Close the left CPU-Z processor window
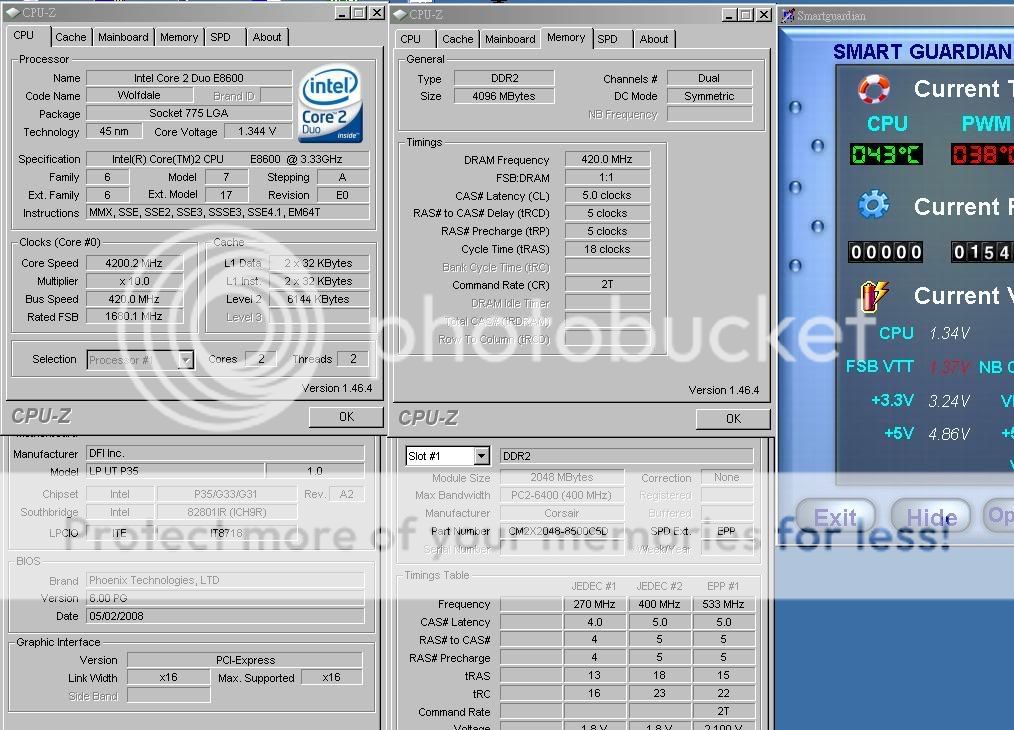Image resolution: width=1014 pixels, height=730 pixels. tap(377, 13)
